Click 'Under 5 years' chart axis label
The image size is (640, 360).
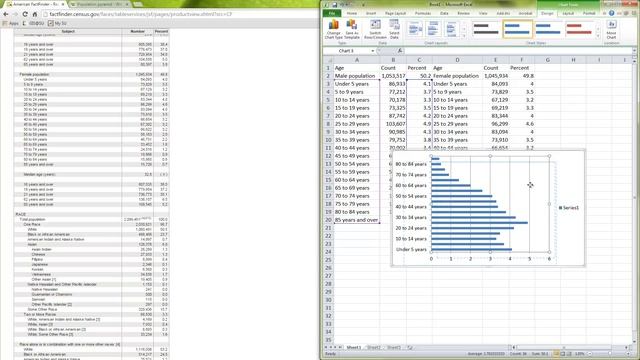pyautogui.click(x=411, y=249)
